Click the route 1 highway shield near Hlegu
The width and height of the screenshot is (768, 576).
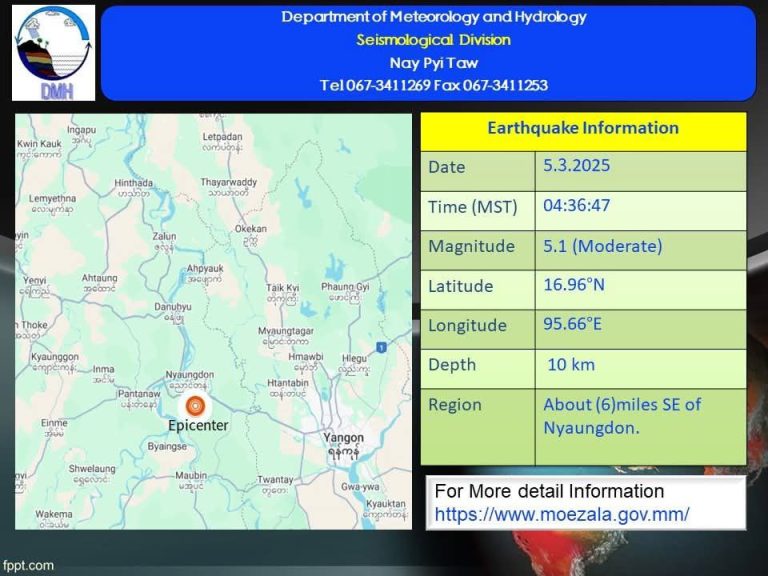tap(381, 347)
